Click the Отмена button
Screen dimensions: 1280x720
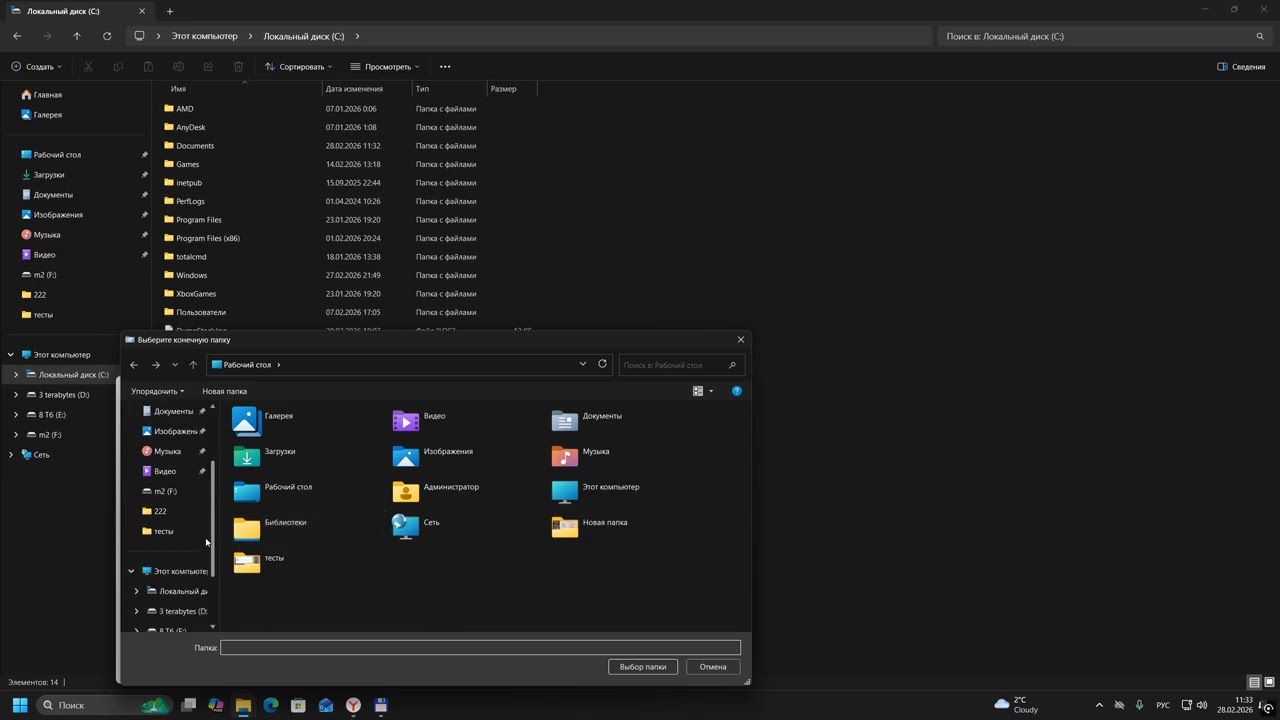pos(713,667)
